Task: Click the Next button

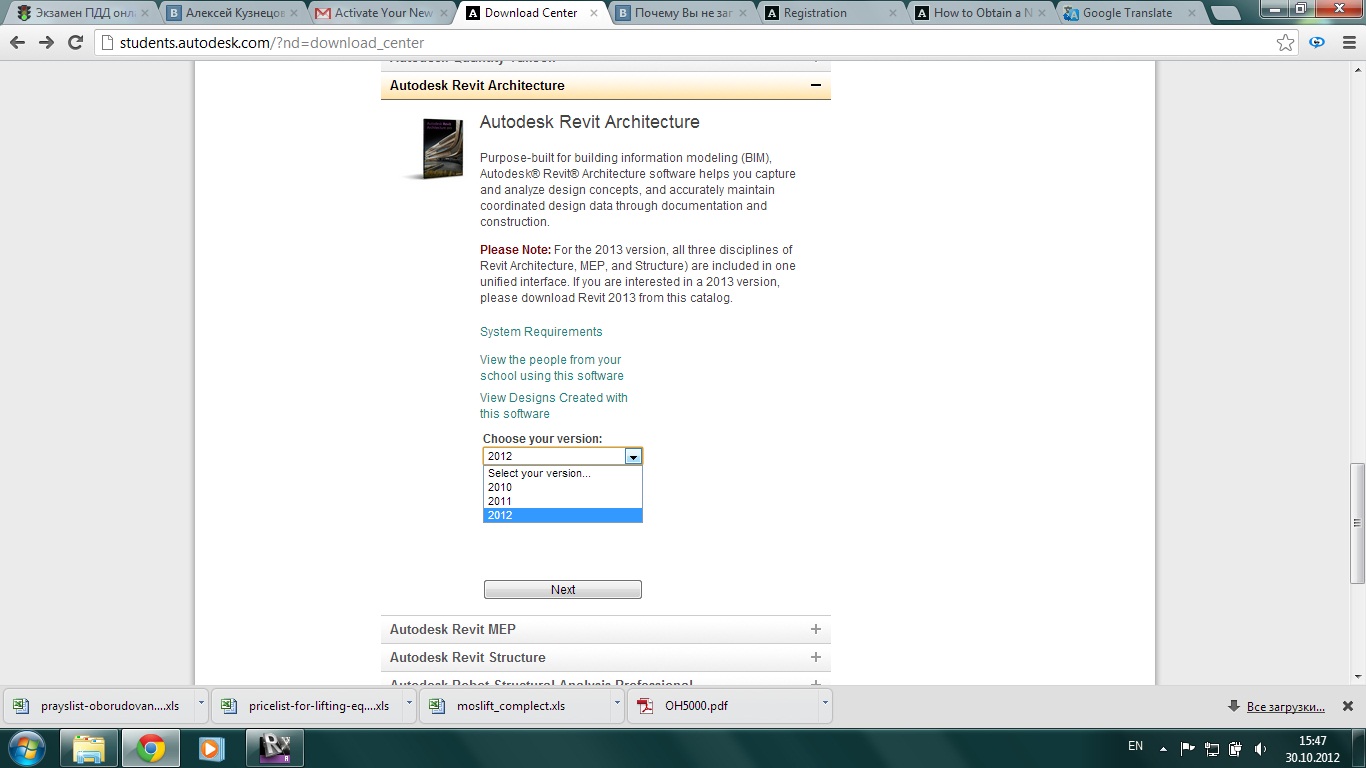Action: (x=563, y=590)
